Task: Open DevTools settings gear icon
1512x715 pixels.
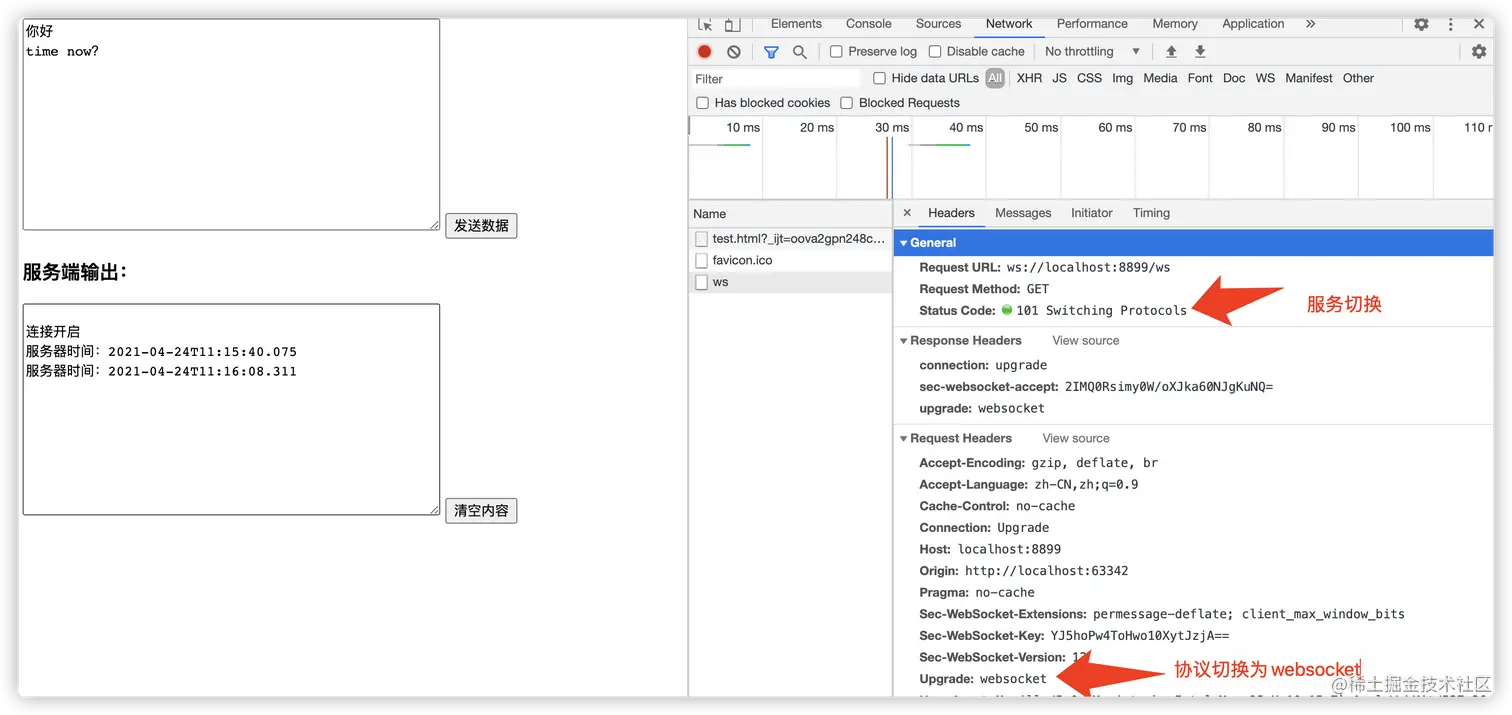Action: (1421, 24)
